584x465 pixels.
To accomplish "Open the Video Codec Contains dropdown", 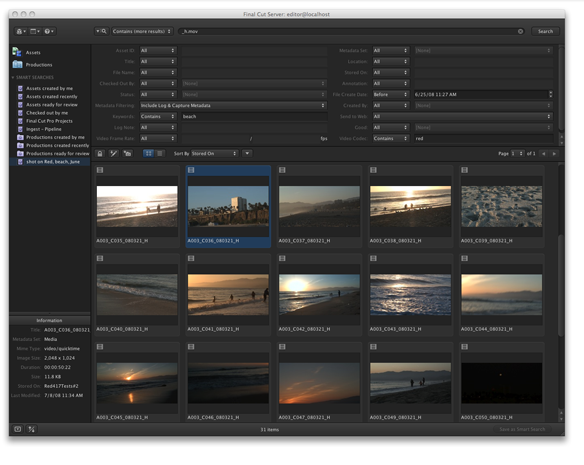I will (391, 139).
